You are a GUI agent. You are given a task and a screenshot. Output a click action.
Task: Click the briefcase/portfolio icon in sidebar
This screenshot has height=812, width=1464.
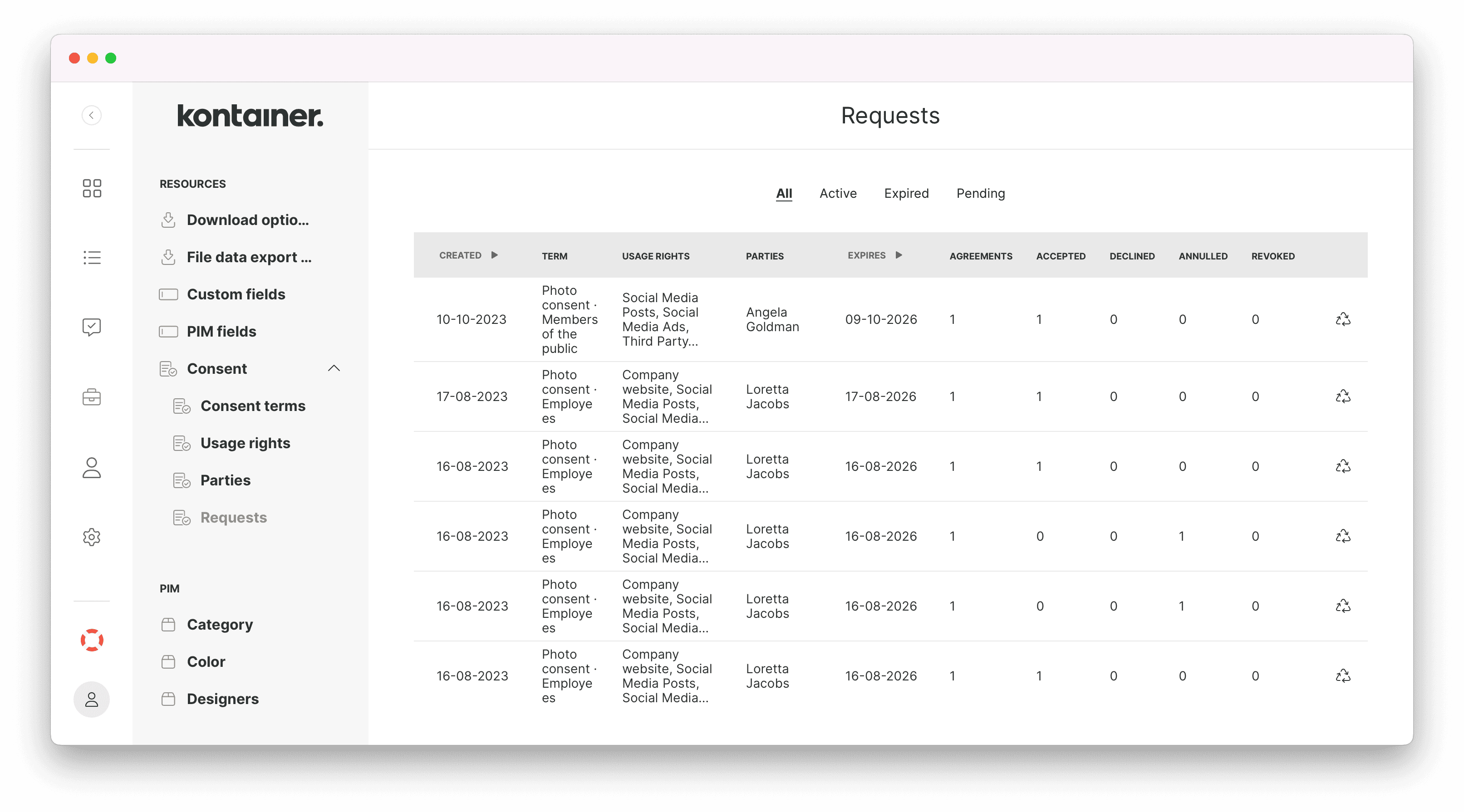91,396
